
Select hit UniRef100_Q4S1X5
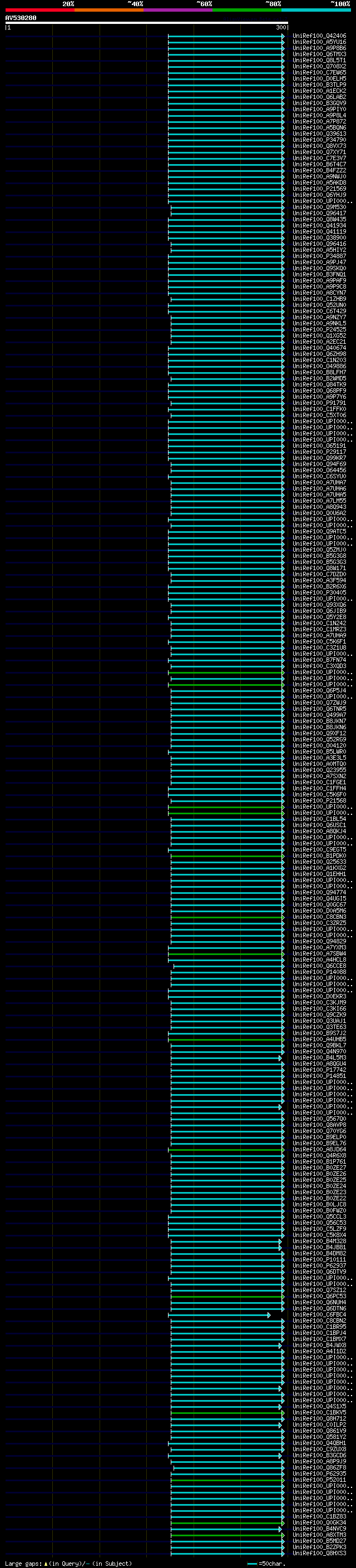tap(319, 1406)
